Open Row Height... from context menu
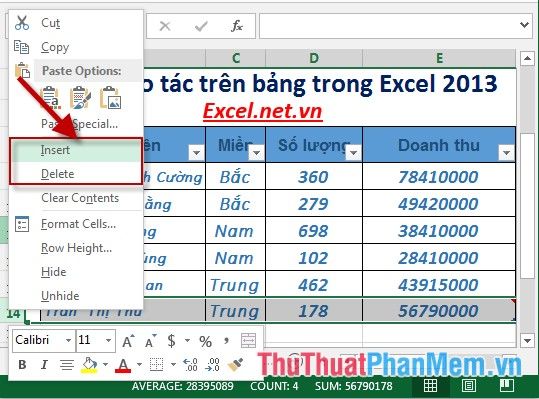This screenshot has height=399, width=539. tap(76, 248)
